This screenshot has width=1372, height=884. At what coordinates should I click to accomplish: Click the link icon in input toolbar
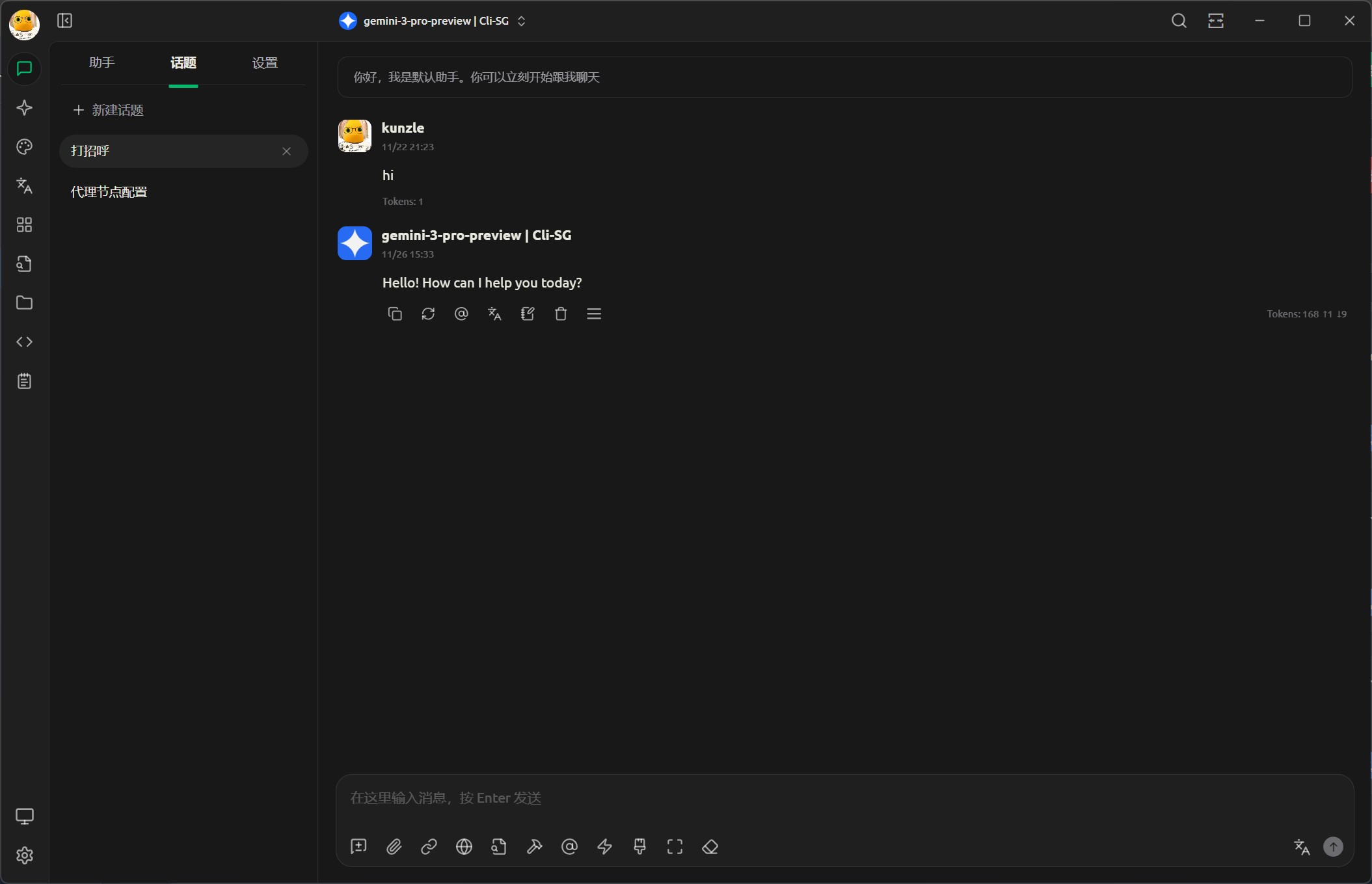pyautogui.click(x=429, y=846)
